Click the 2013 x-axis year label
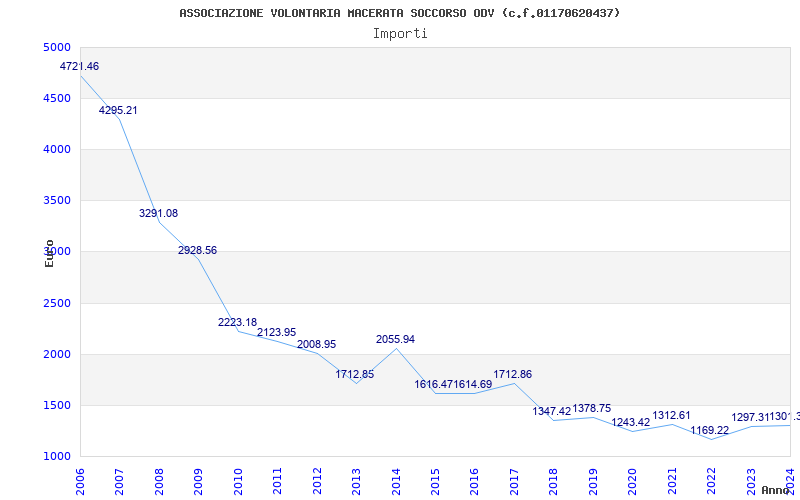This screenshot has height=500, width=800. pyautogui.click(x=356, y=482)
